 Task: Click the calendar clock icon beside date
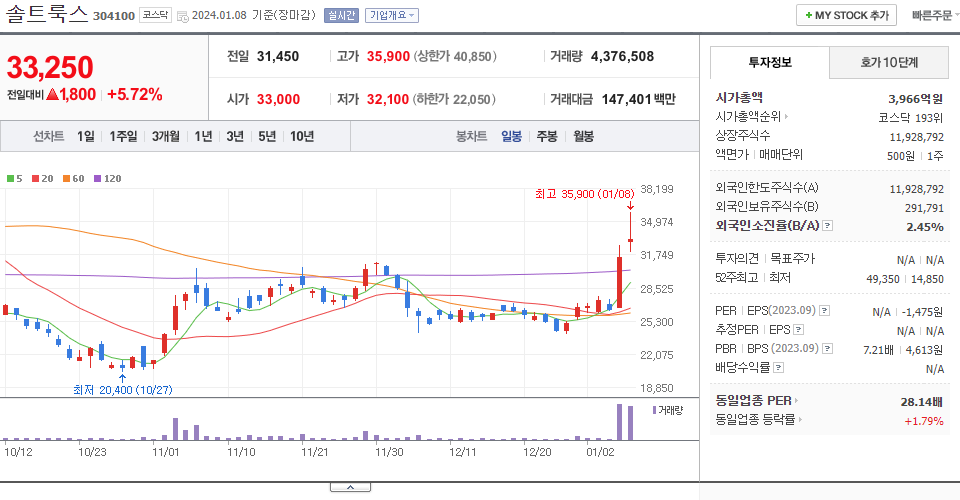182,16
